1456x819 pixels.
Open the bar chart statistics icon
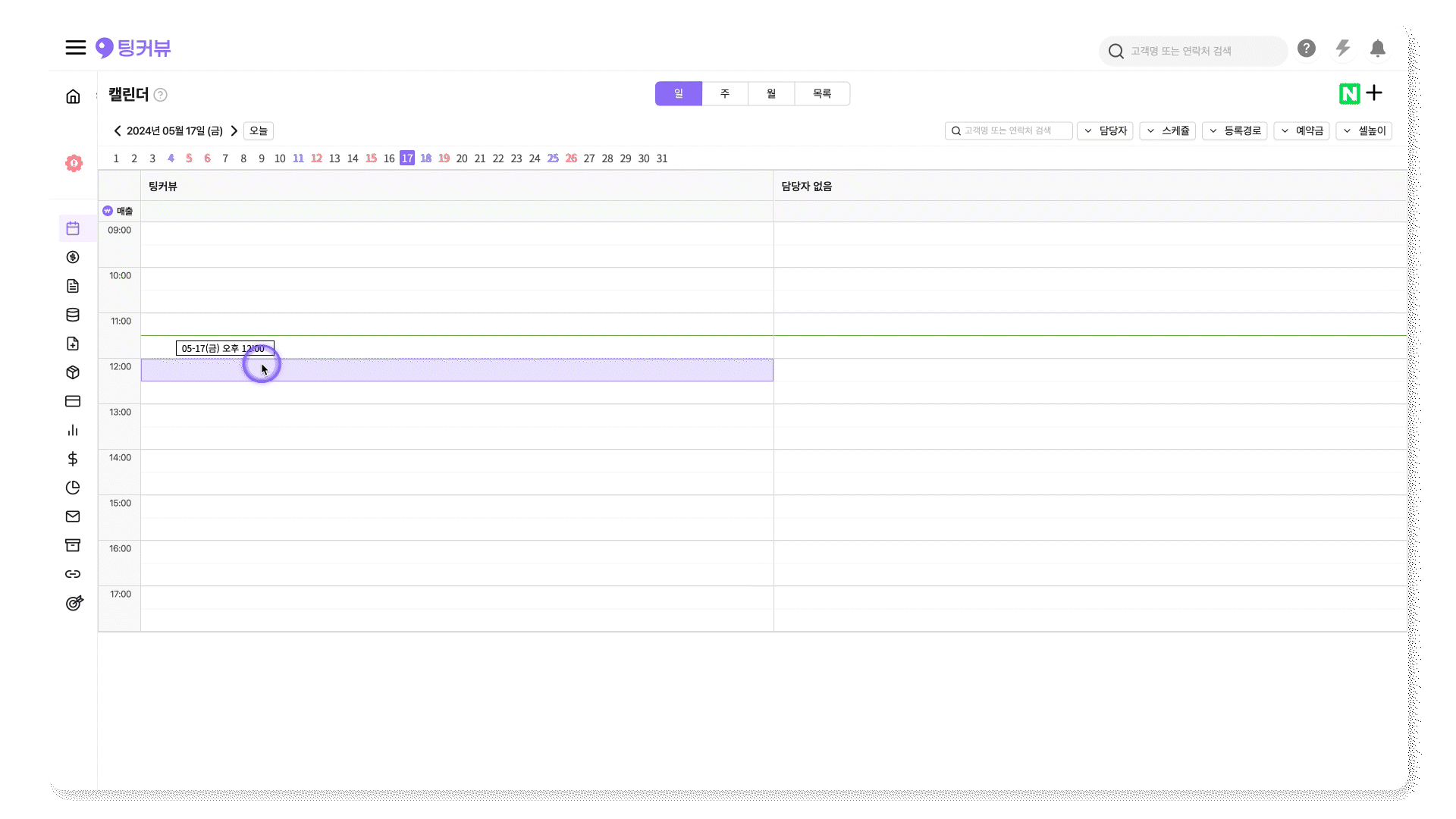[x=73, y=430]
